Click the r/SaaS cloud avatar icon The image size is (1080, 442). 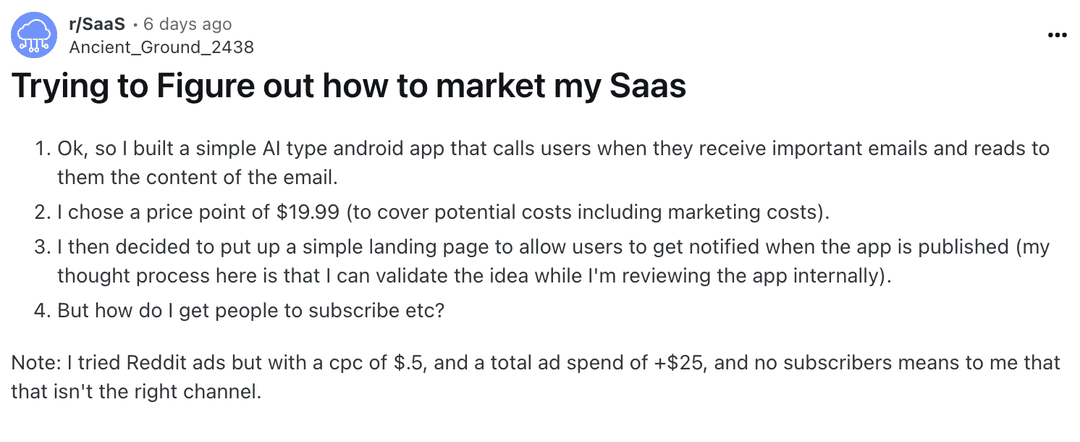(x=34, y=36)
